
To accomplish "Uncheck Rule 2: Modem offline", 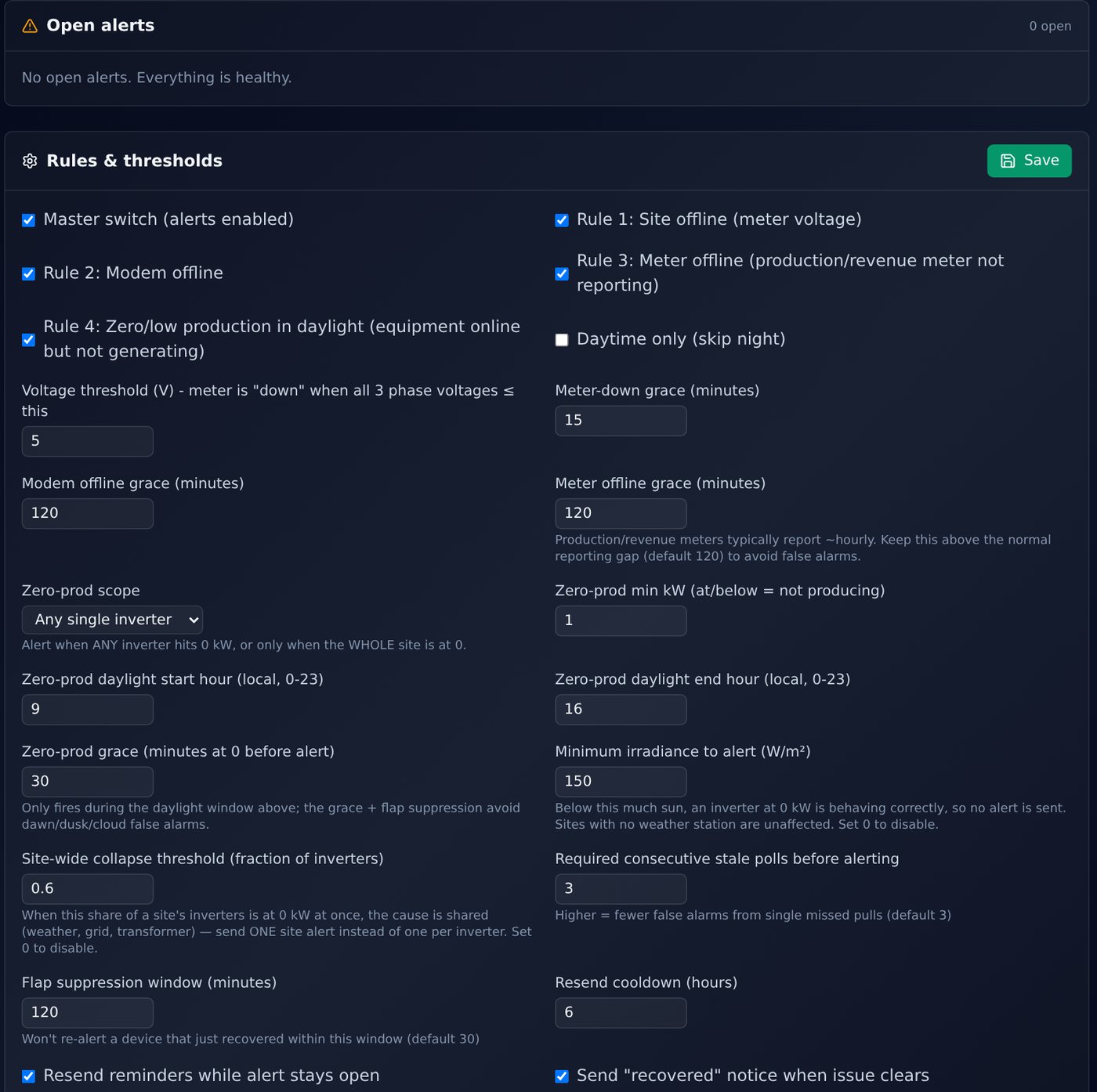I will (28, 273).
